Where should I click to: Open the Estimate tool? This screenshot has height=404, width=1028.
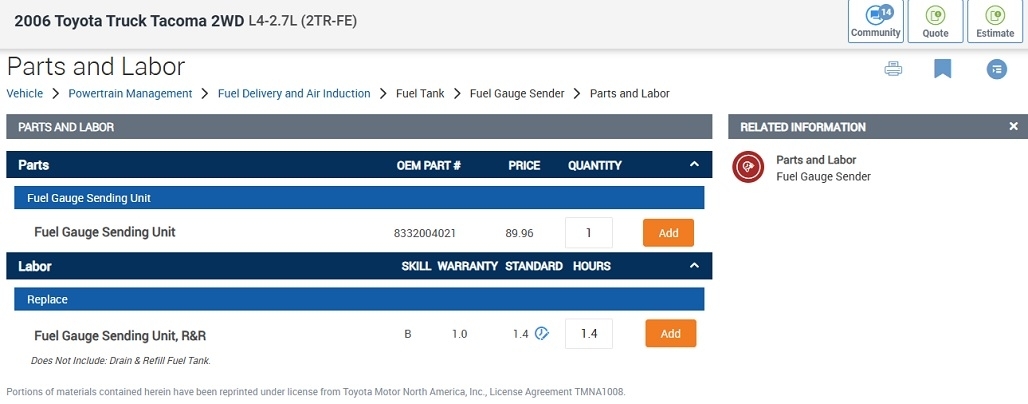[x=995, y=21]
